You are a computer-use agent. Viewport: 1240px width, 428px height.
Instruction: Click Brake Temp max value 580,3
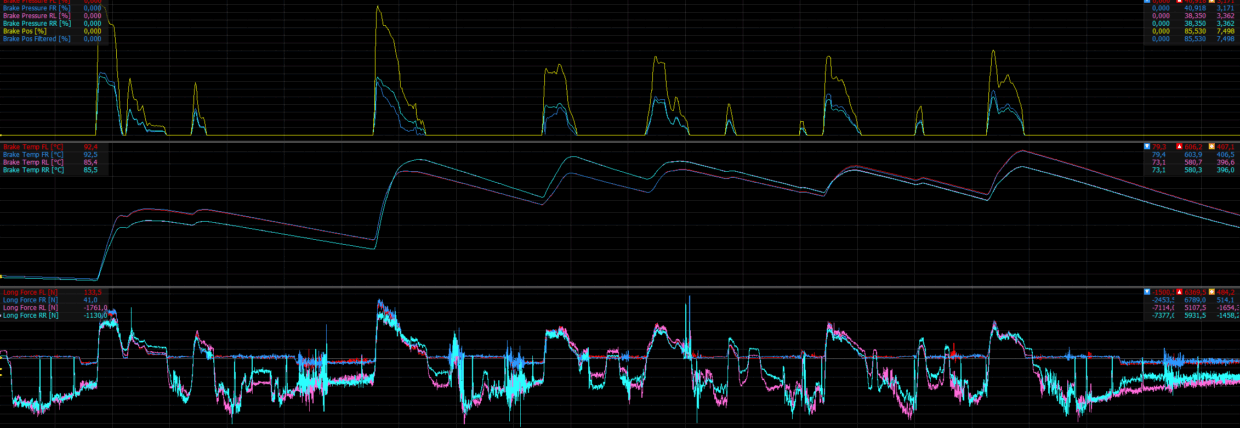point(1193,171)
